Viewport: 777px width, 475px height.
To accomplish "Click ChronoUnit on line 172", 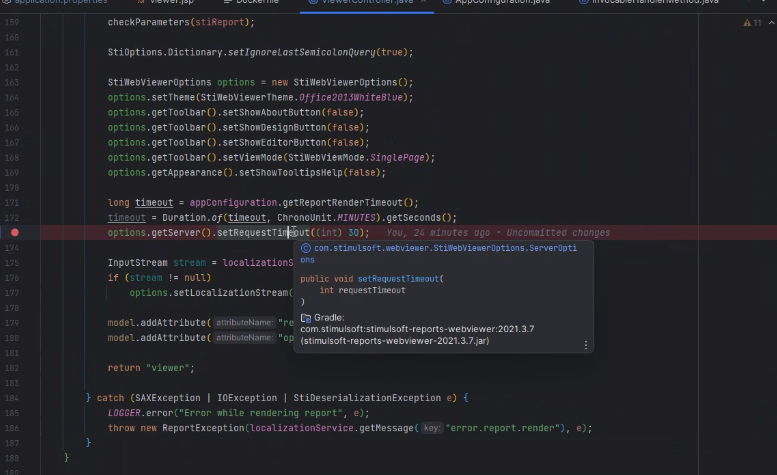I will pos(304,218).
